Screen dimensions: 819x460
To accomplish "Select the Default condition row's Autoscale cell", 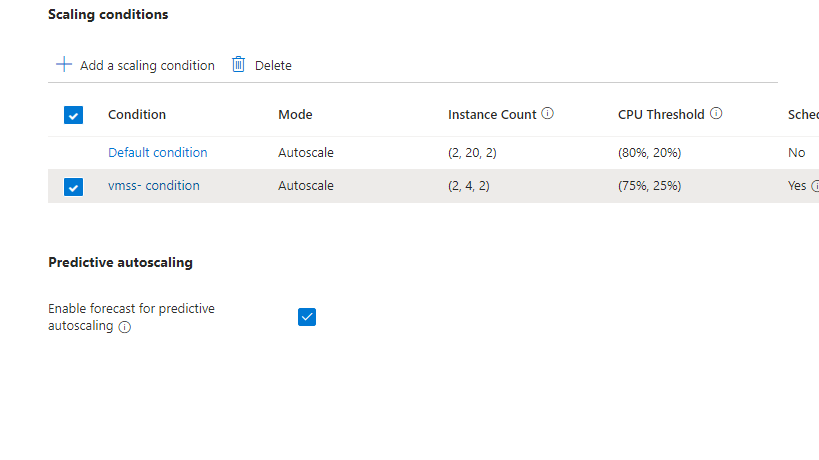I will tap(306, 153).
